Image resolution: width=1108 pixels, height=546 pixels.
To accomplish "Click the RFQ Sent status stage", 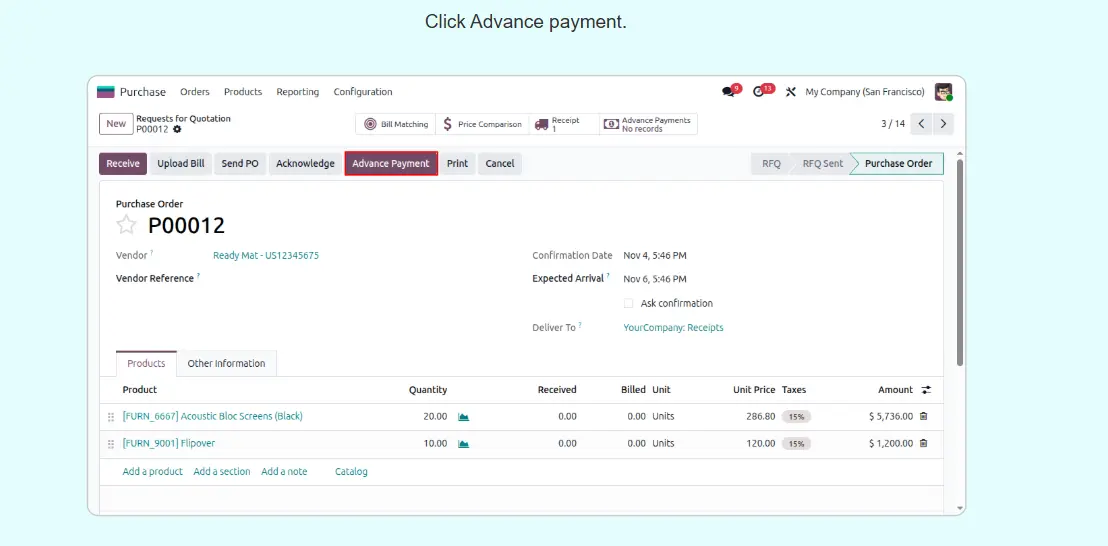I will tap(822, 164).
